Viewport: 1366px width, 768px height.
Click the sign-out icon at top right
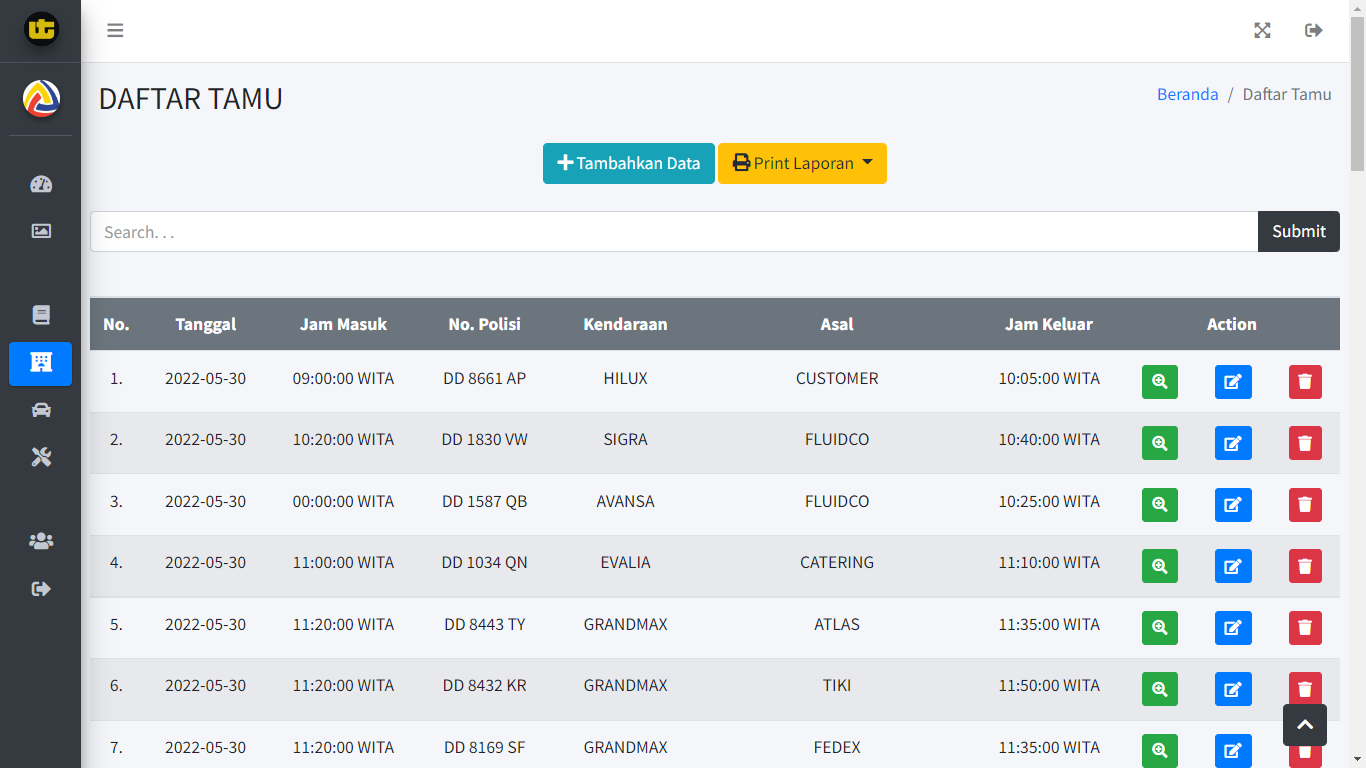click(x=1313, y=31)
